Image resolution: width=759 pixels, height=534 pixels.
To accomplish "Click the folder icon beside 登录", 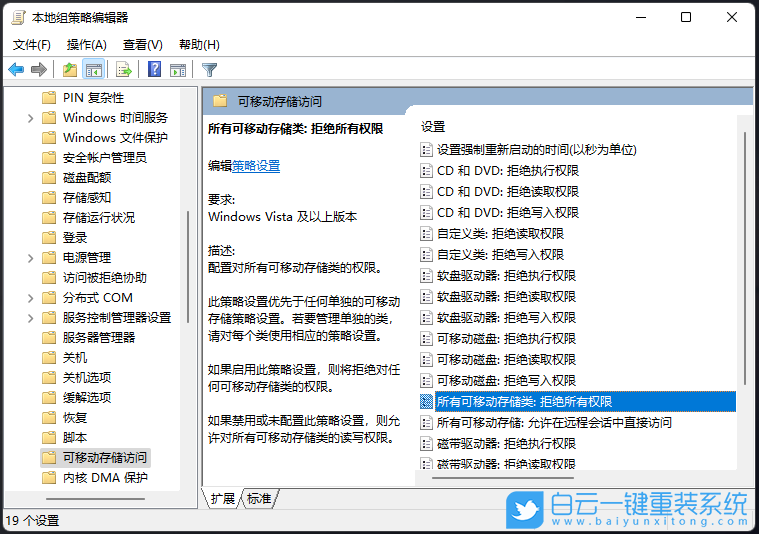I will (49, 238).
